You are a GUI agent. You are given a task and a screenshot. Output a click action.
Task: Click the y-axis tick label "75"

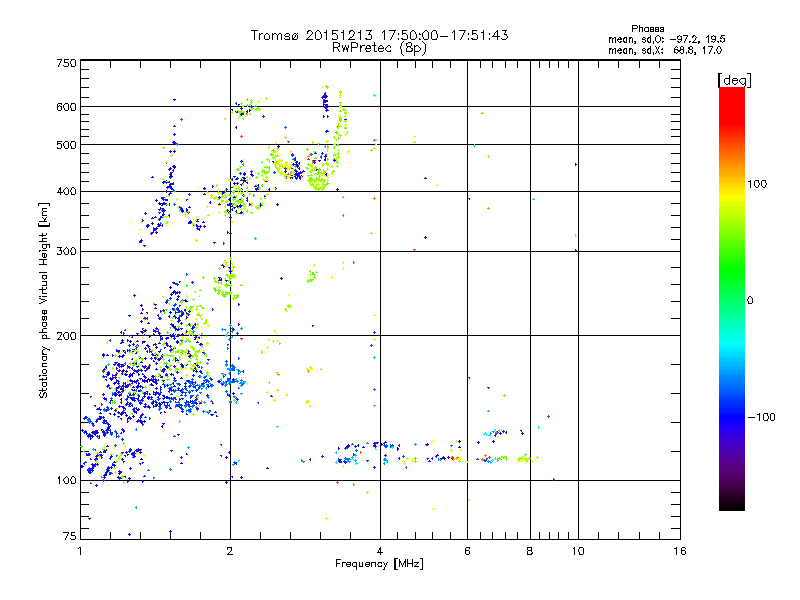coord(70,536)
